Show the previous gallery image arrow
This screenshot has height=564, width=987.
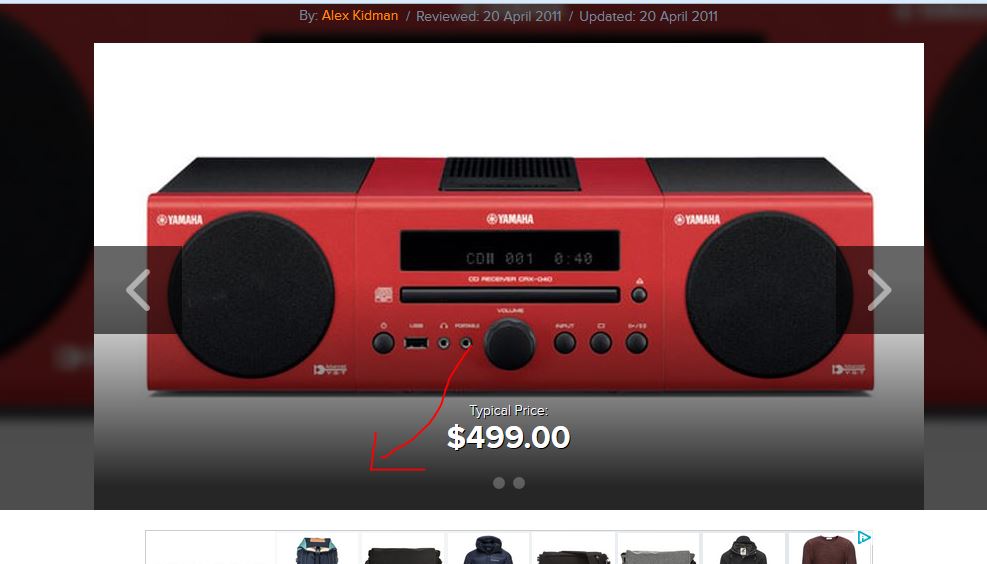pyautogui.click(x=138, y=290)
